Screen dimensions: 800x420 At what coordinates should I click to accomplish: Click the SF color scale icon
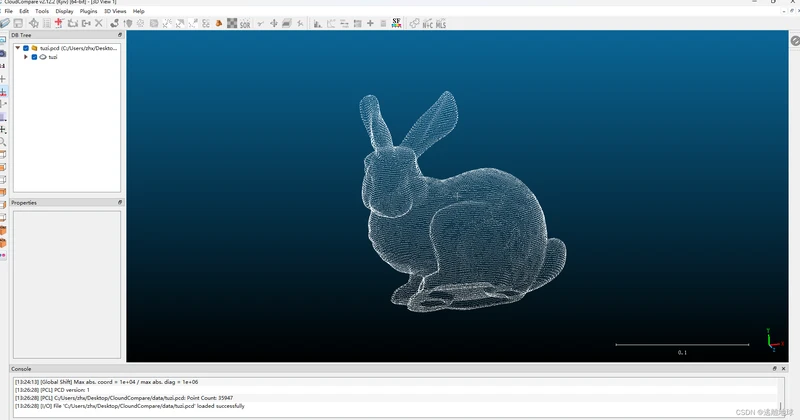396,23
